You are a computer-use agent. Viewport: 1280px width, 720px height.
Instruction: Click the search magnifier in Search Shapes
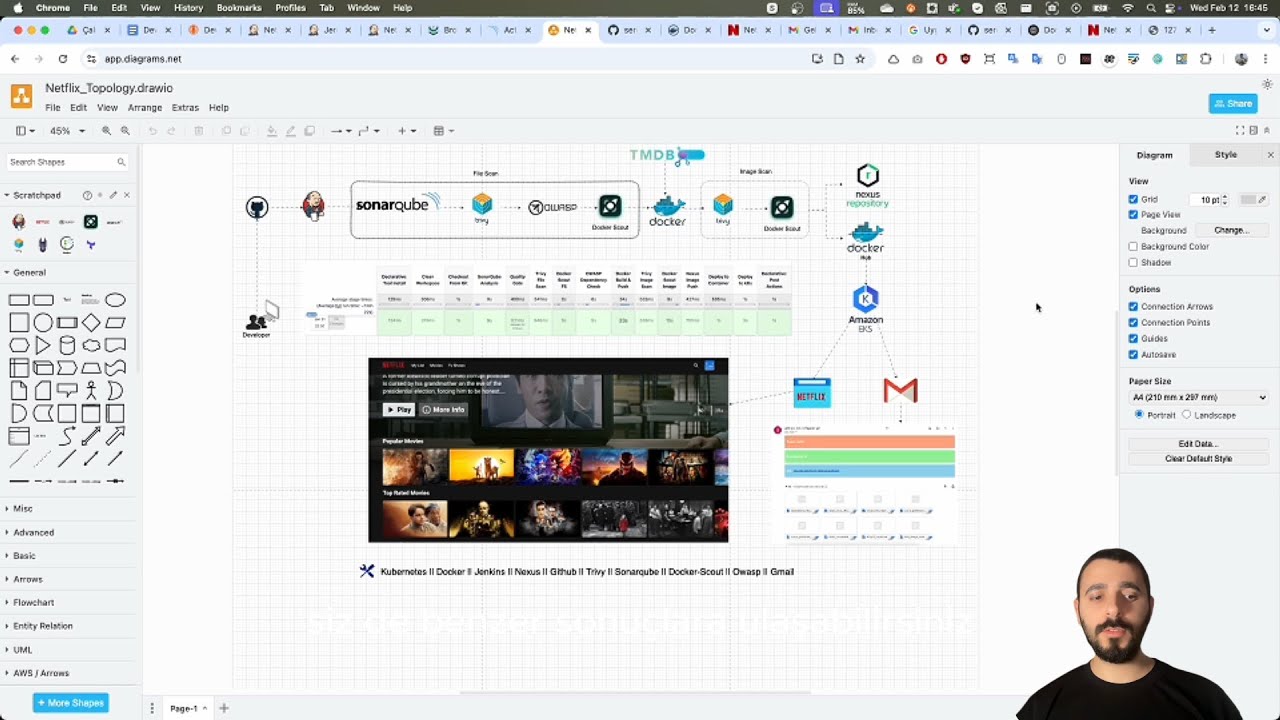tap(121, 162)
